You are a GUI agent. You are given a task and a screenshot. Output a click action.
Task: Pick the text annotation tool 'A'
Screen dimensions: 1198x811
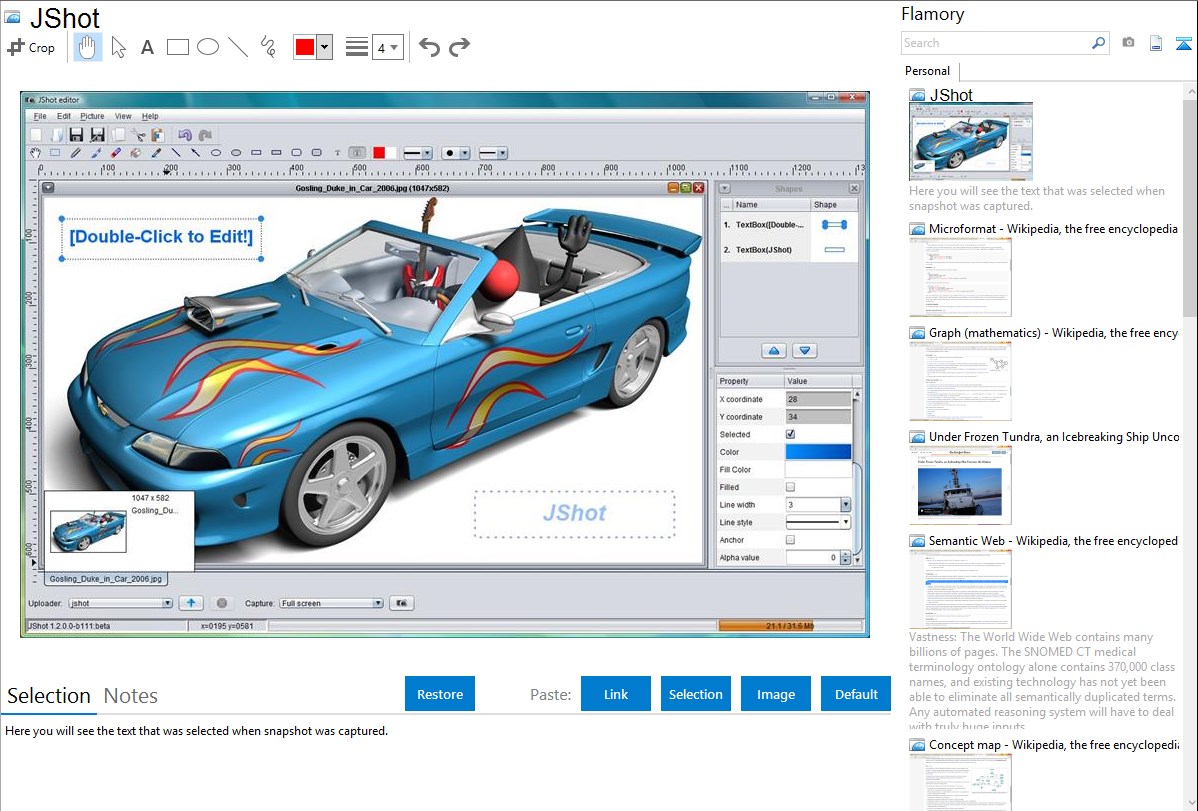click(x=147, y=47)
